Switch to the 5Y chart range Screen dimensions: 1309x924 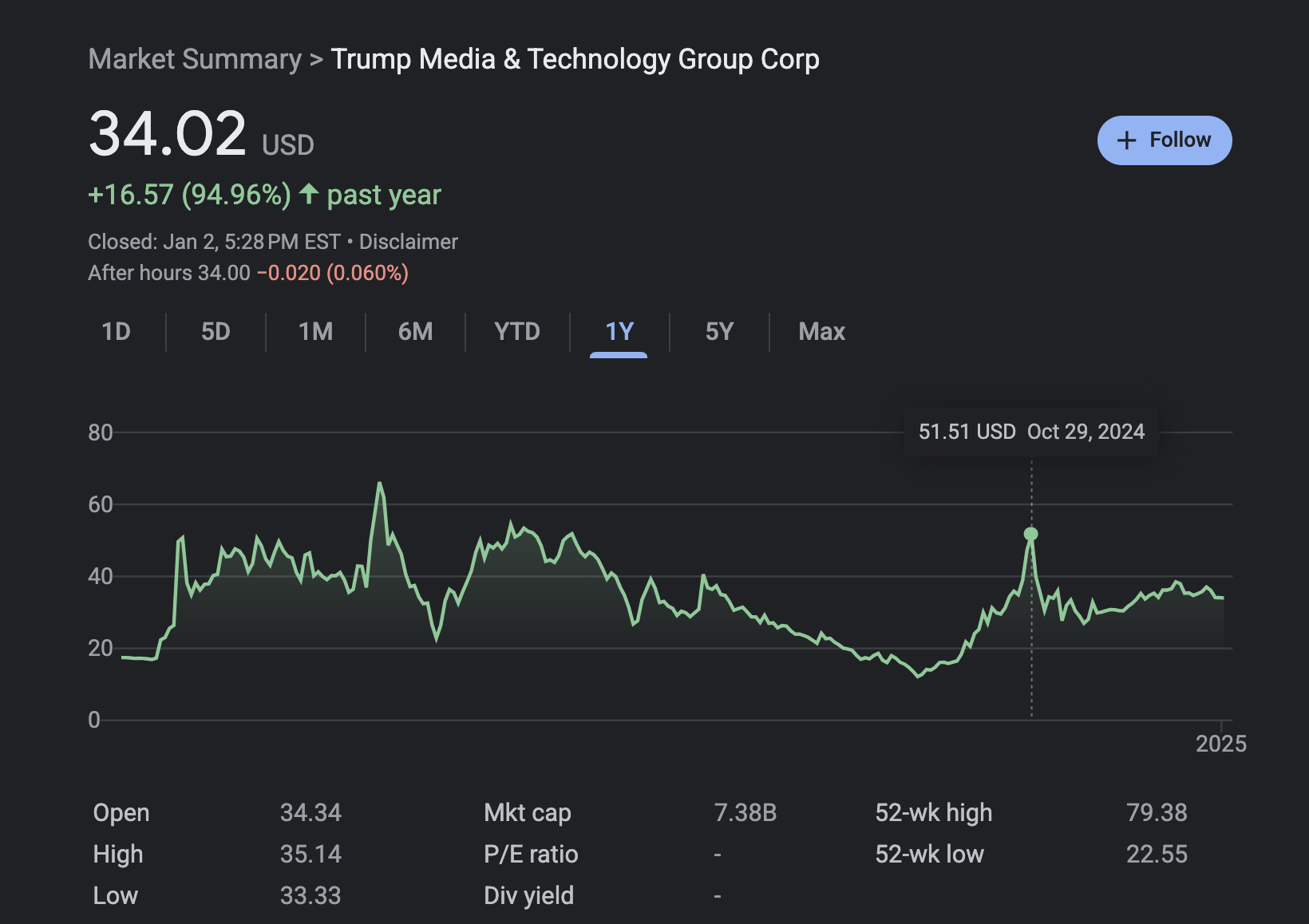click(719, 331)
